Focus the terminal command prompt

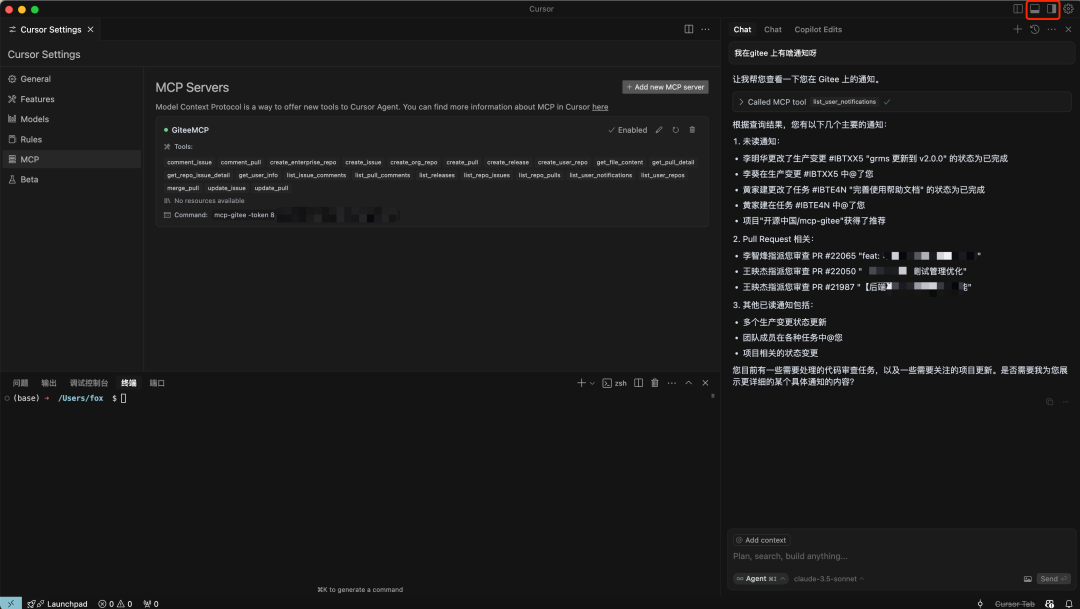point(124,398)
